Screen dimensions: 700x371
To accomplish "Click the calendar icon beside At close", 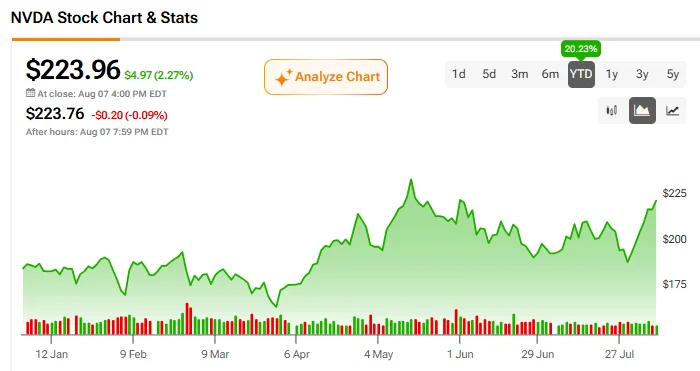I will pos(30,93).
